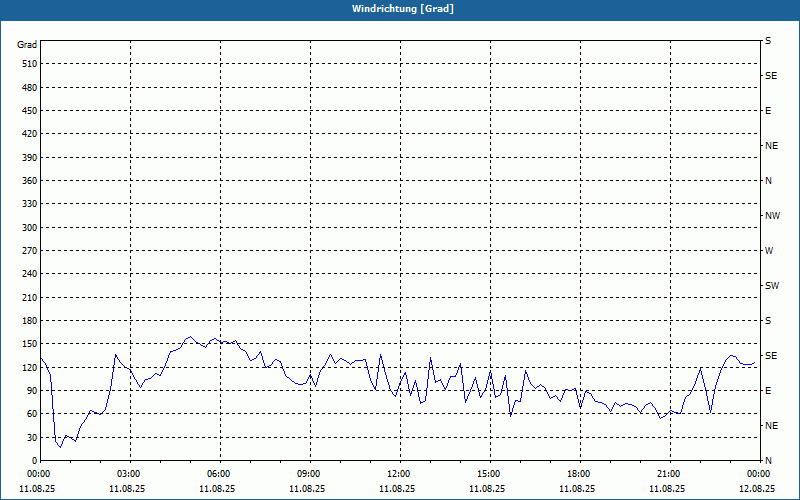Click the 03:00 time label
This screenshot has height=500, width=800.
point(128,474)
